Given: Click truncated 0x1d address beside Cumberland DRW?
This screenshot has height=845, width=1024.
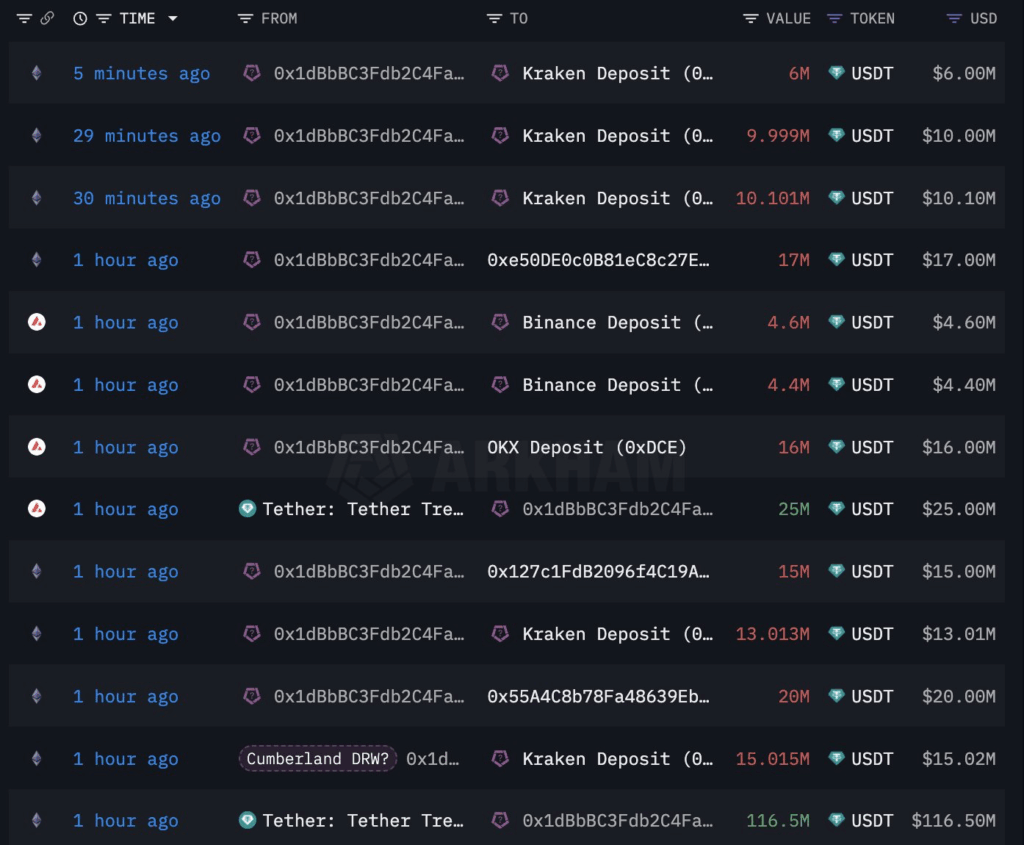Looking at the screenshot, I should click(432, 759).
